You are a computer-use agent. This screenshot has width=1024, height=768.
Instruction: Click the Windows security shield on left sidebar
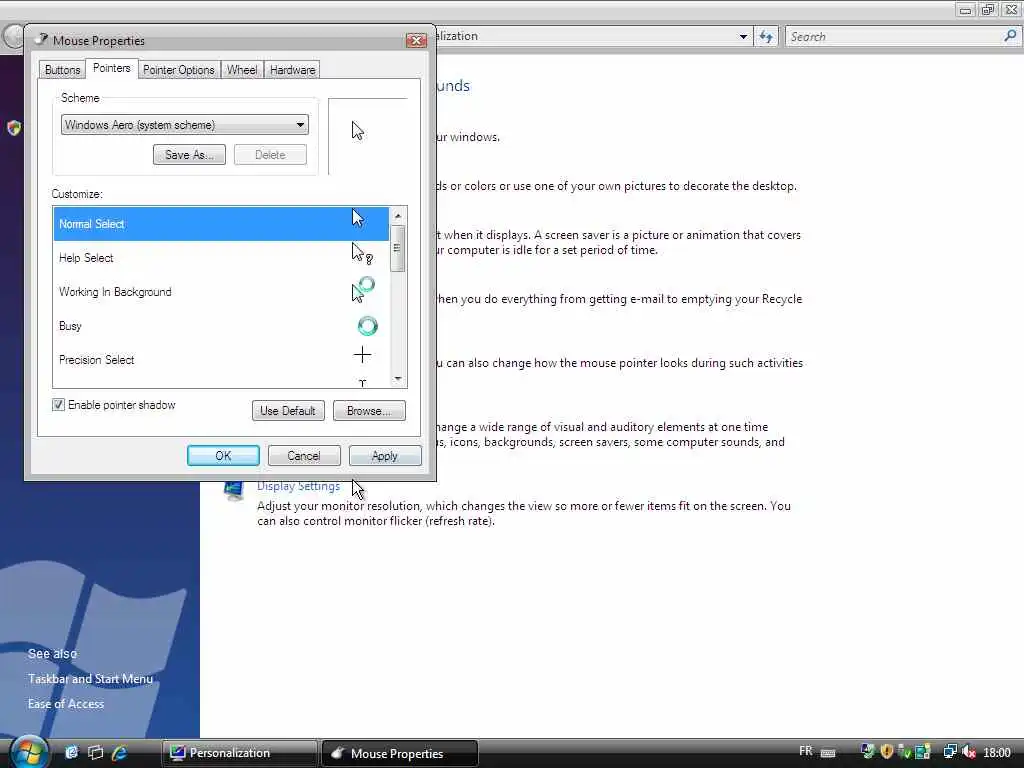point(14,128)
